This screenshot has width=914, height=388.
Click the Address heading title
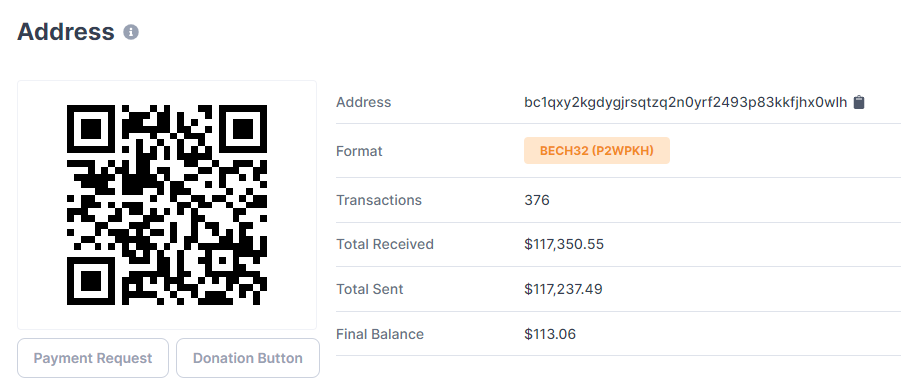pyautogui.click(x=66, y=31)
